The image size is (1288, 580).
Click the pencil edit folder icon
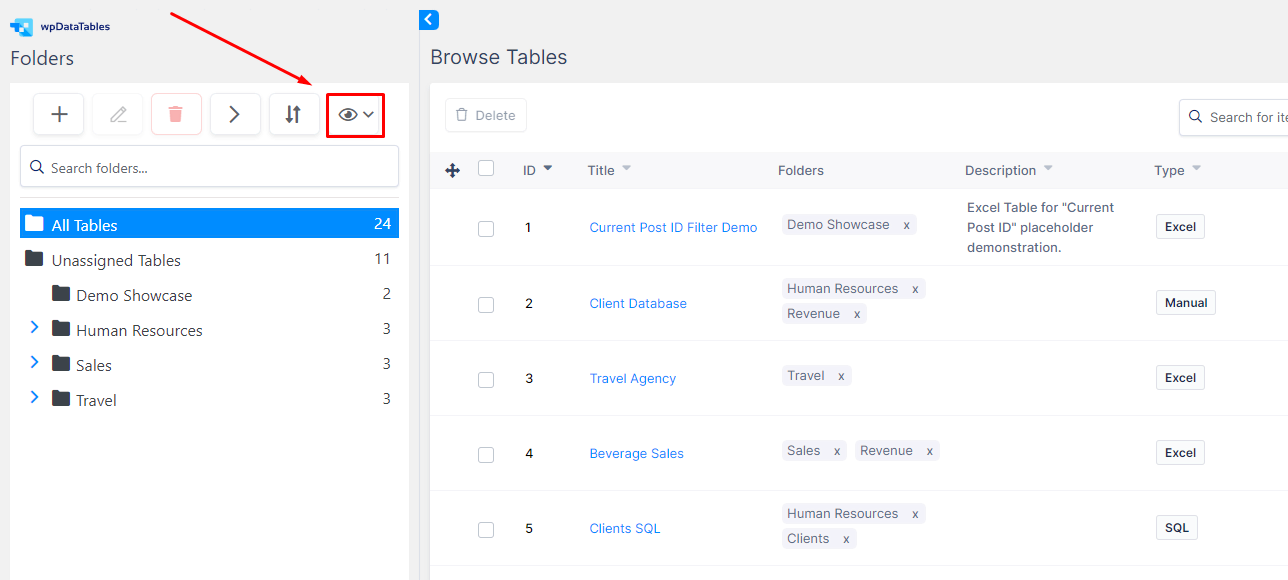tap(118, 114)
